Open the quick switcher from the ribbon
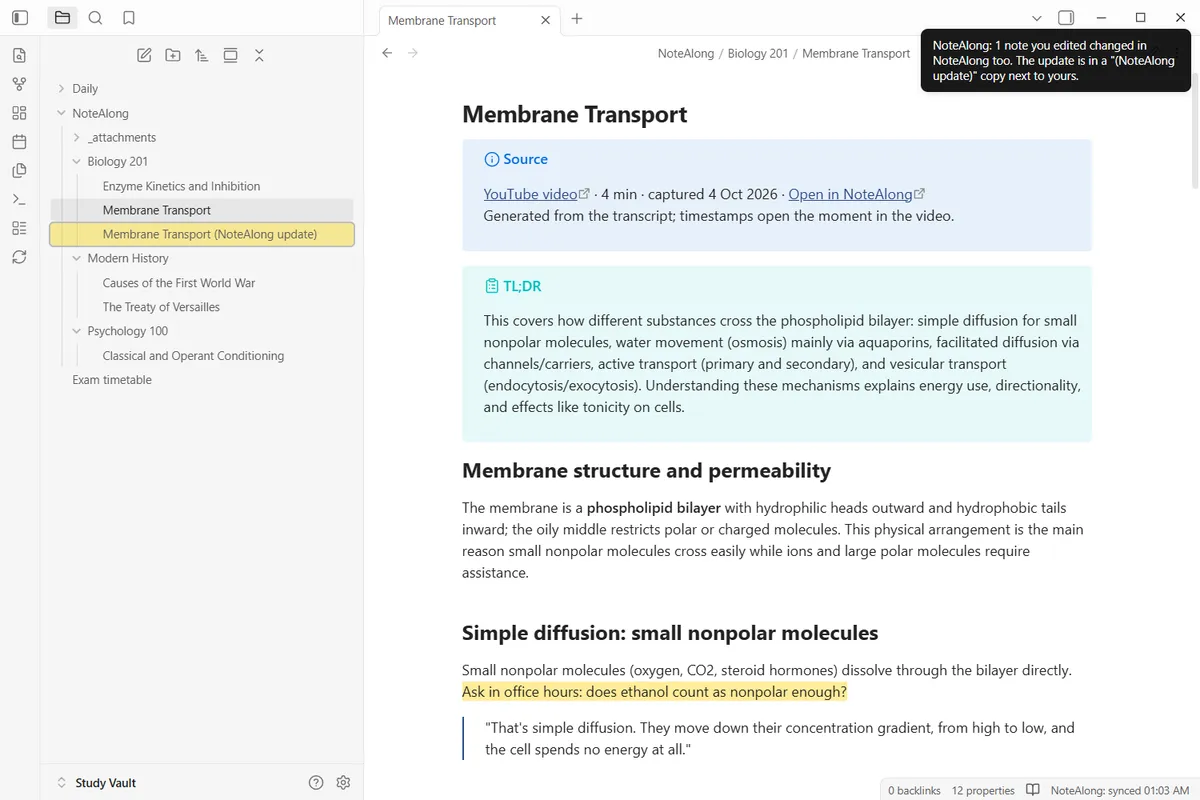 click(x=19, y=56)
